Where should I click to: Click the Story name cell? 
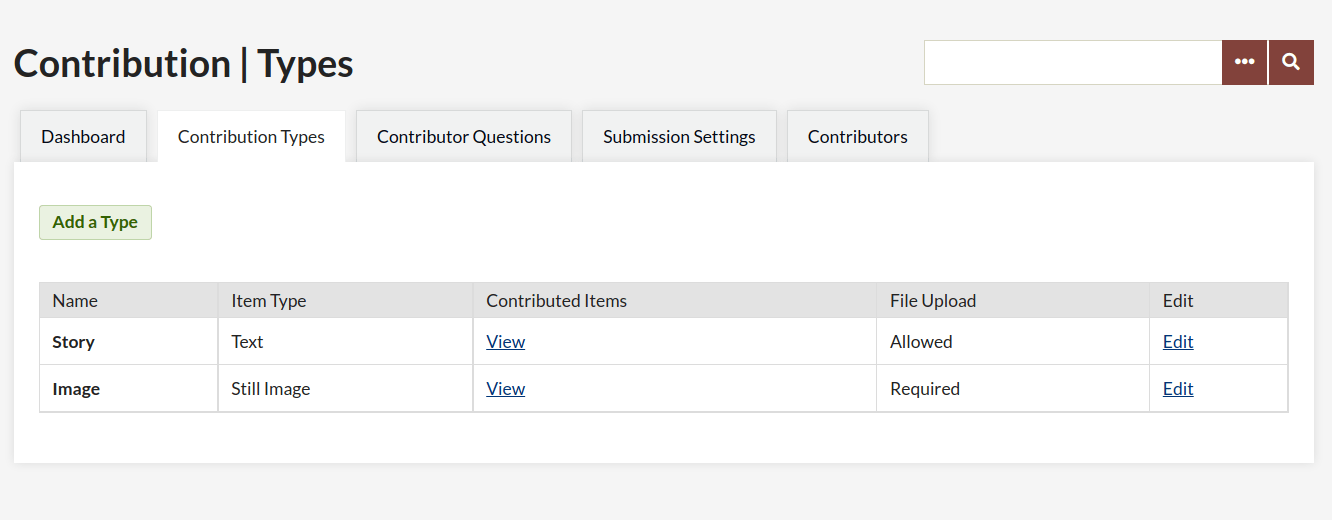tap(74, 342)
